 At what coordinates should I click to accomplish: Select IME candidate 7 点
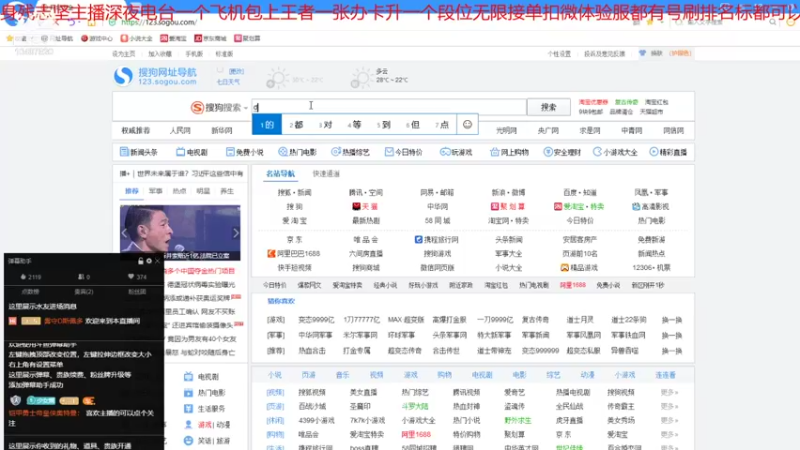click(x=442, y=124)
